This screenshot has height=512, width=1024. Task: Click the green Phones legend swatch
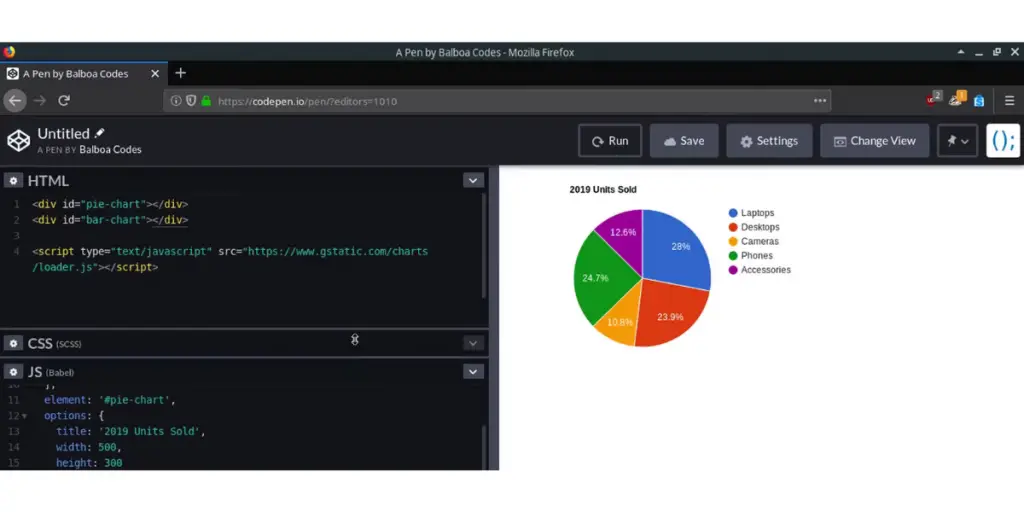pos(733,256)
